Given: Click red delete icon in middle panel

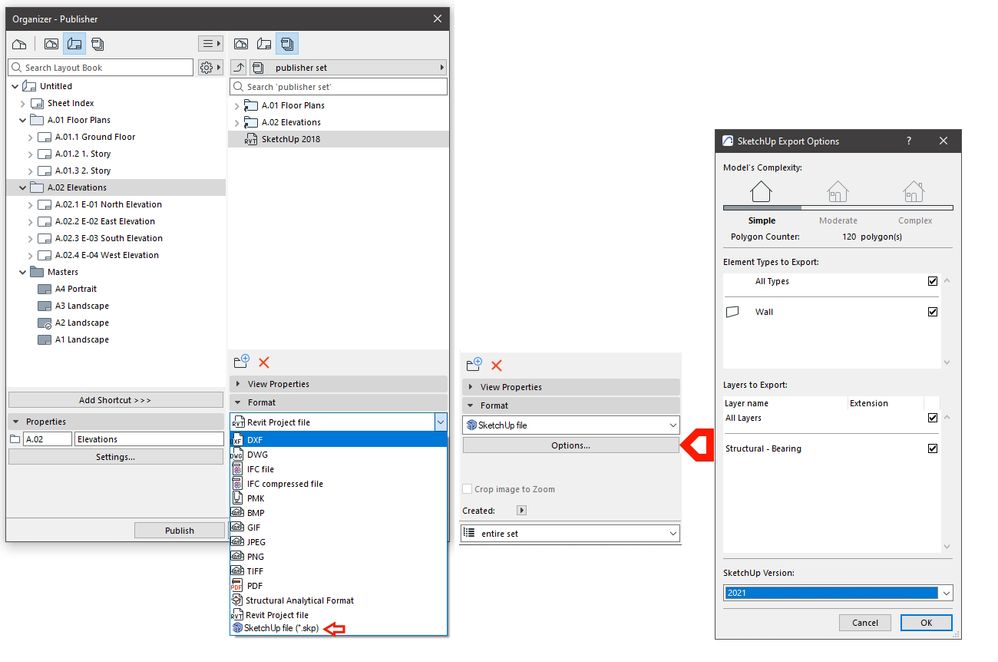Looking at the screenshot, I should [x=496, y=365].
